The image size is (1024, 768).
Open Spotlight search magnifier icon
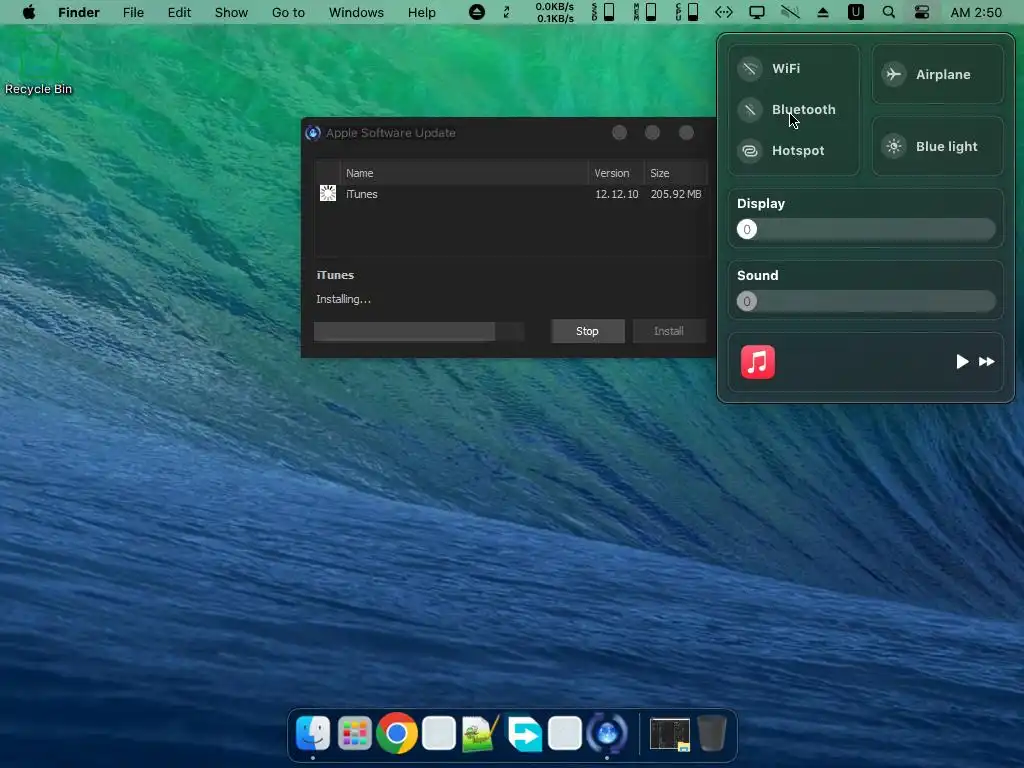pos(889,12)
